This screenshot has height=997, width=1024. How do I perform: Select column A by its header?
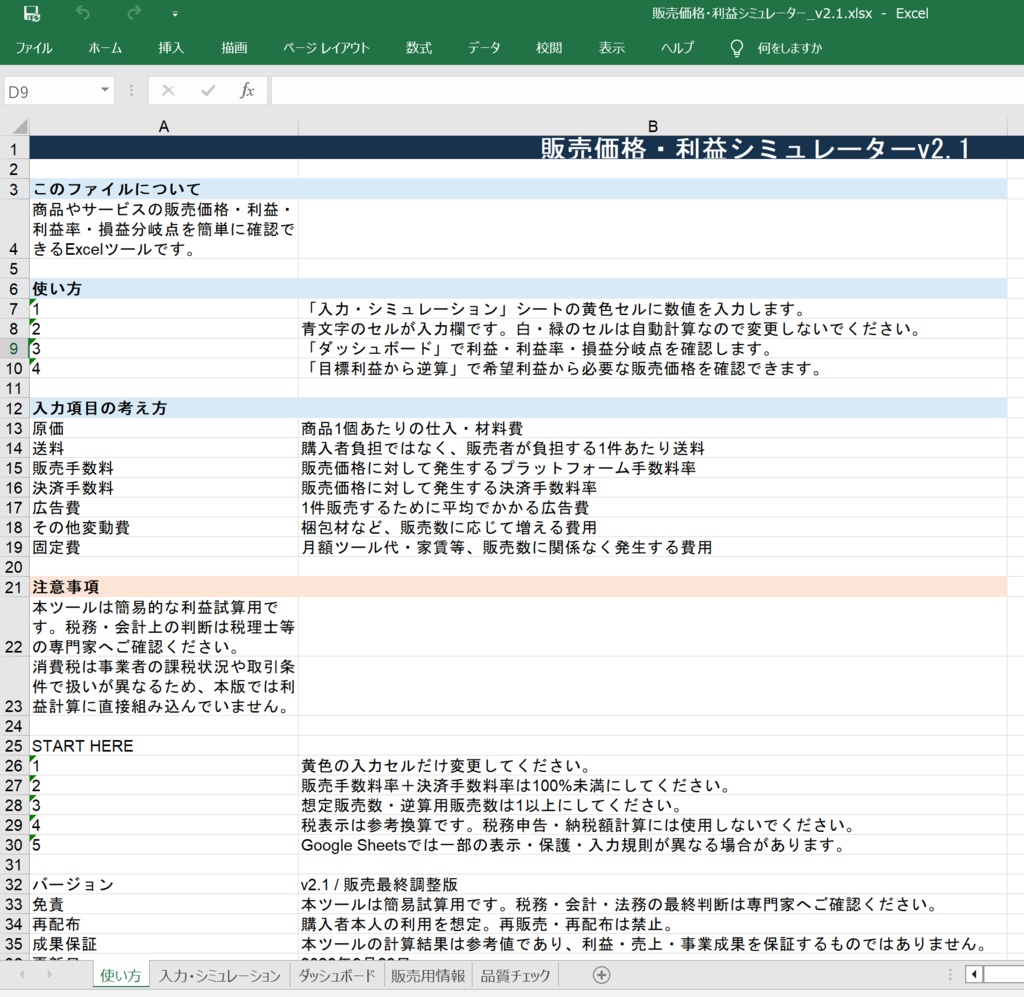click(164, 126)
